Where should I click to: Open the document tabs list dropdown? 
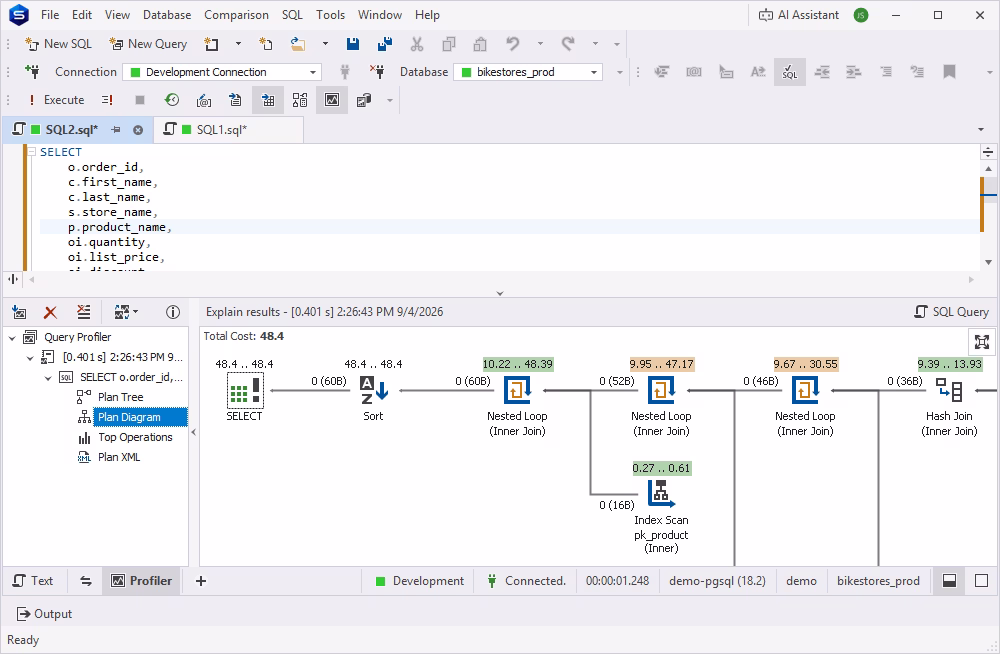[981, 130]
